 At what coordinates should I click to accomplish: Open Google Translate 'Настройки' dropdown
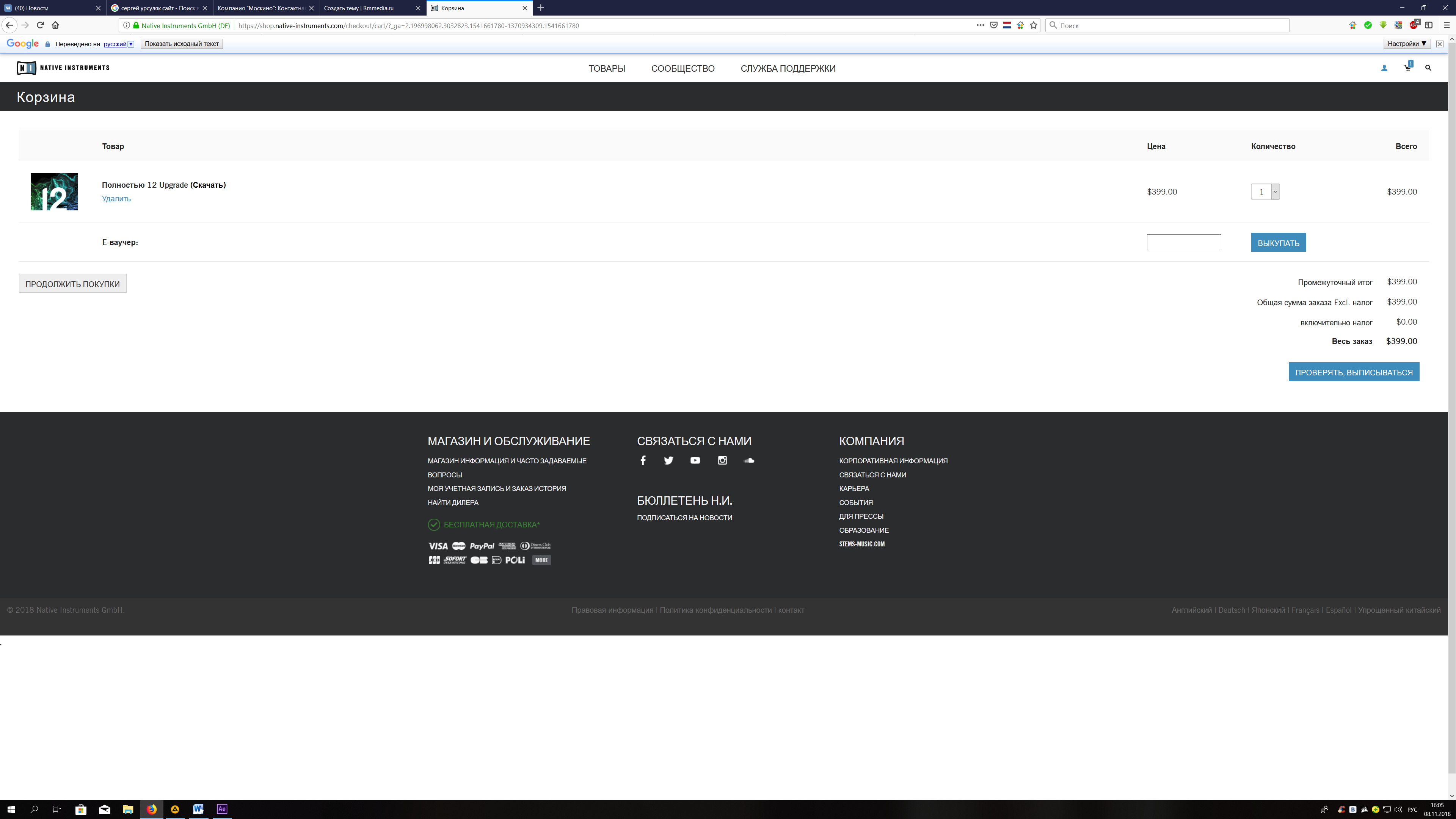(1406, 44)
